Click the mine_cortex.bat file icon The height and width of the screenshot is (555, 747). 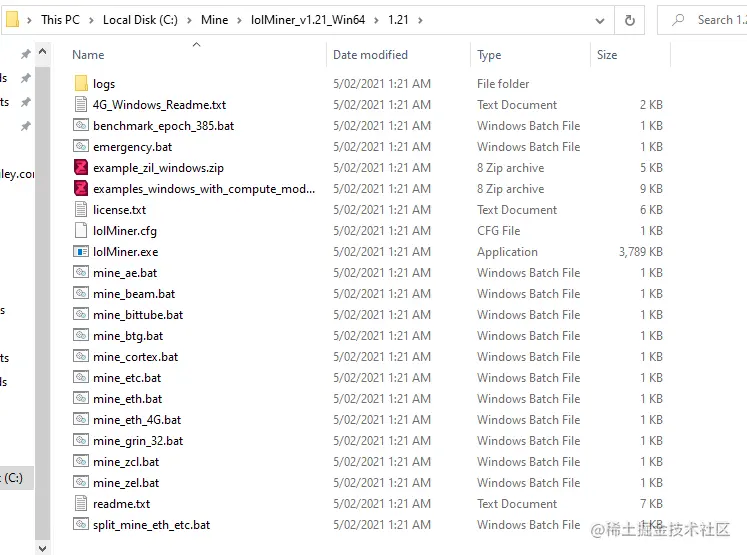[x=81, y=356]
